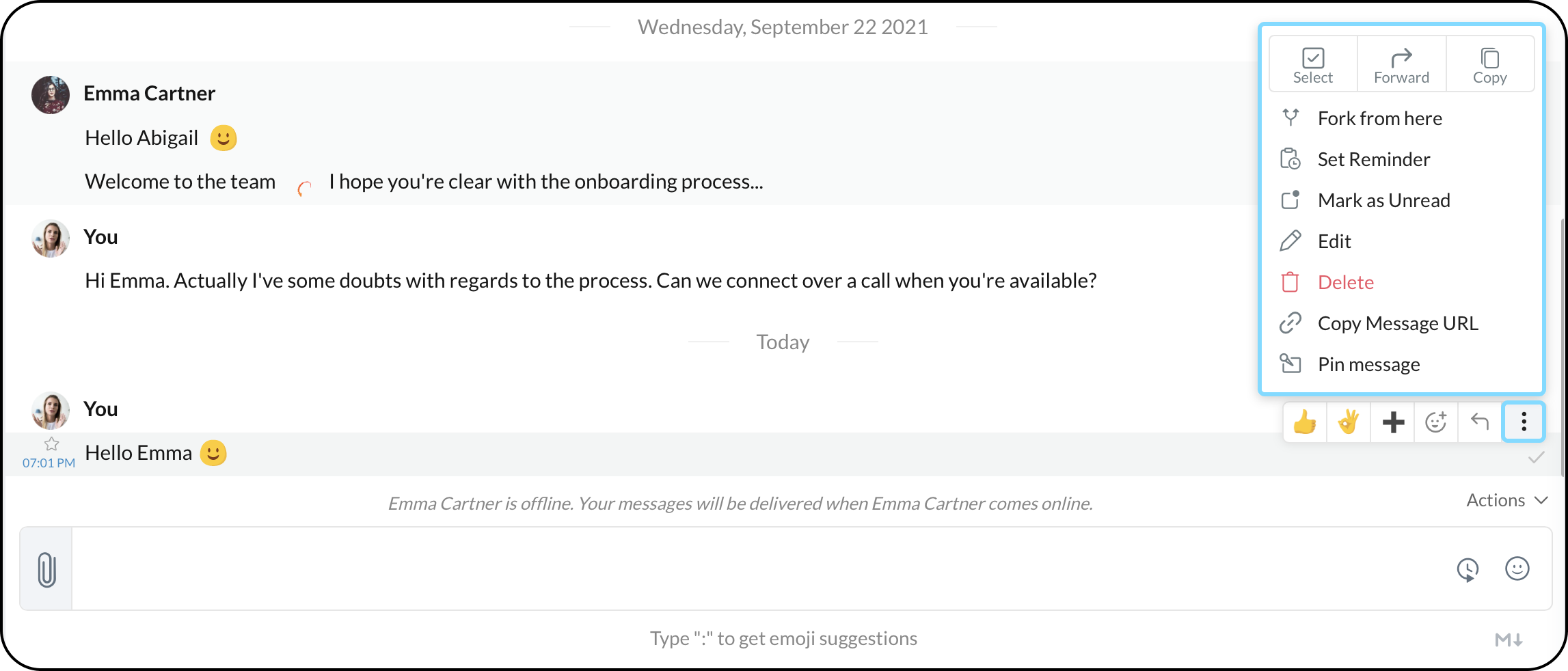Viewport: 1568px width, 671px height.
Task: Expand the Actions dropdown
Action: point(1506,500)
